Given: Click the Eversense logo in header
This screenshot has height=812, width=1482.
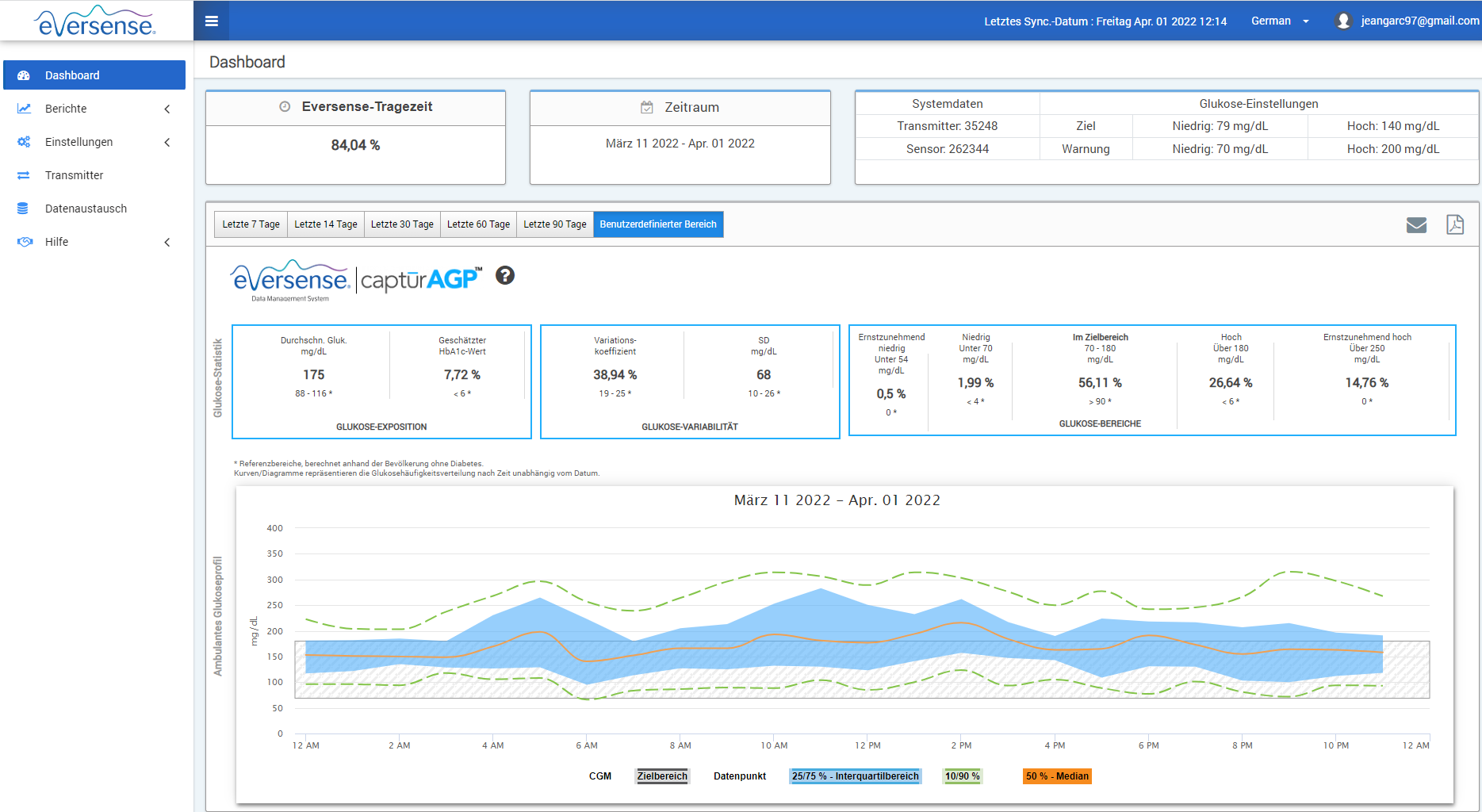Looking at the screenshot, I should (x=95, y=21).
